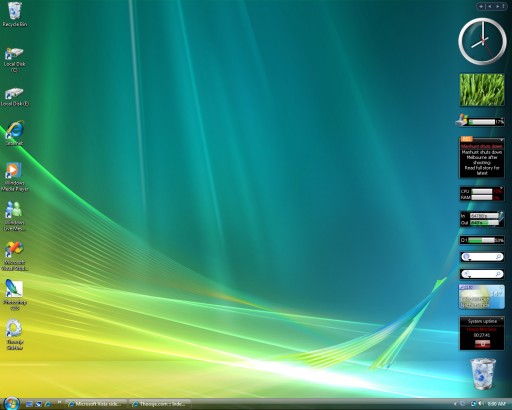Click the sidebar tray icon beside volume
The width and height of the screenshot is (512, 410).
tap(474, 404)
